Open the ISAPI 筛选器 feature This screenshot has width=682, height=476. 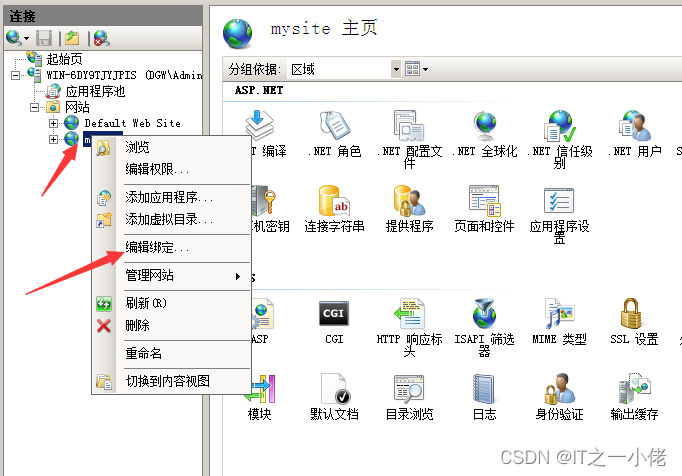[485, 326]
